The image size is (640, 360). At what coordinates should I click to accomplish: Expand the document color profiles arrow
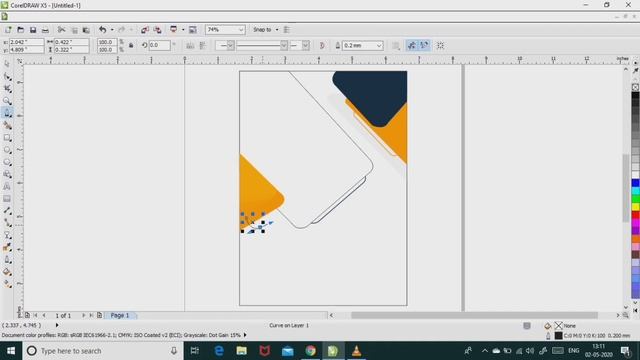click(245, 335)
